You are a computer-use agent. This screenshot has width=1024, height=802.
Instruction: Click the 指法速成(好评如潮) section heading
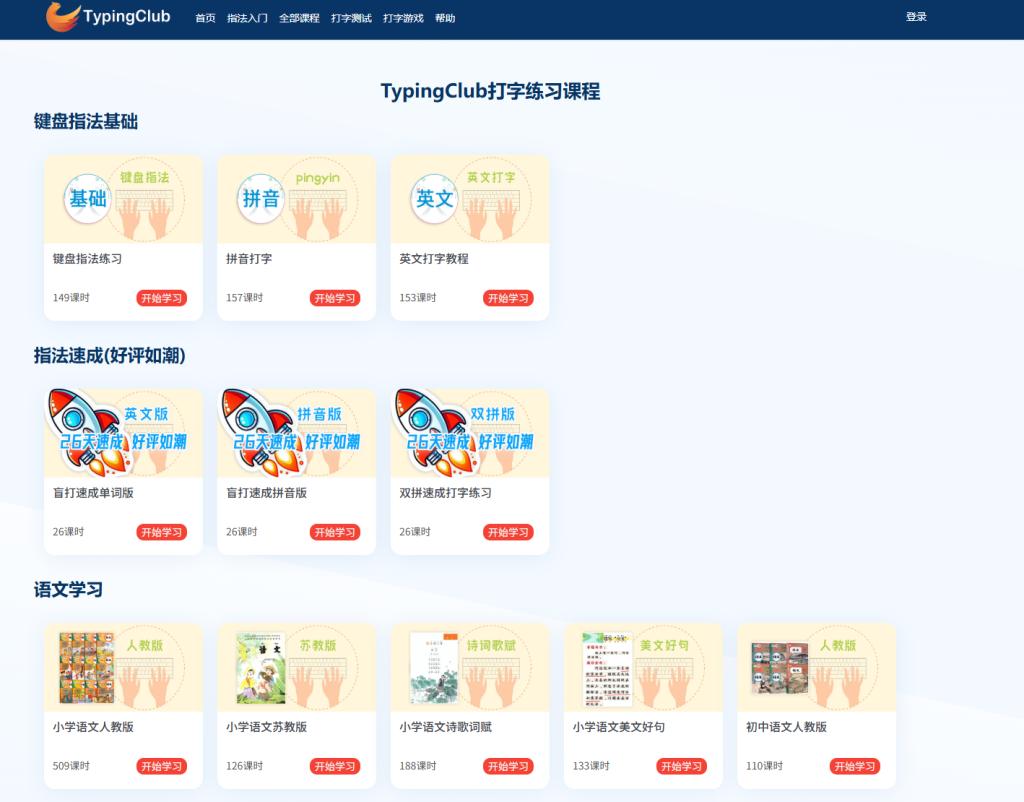[110, 355]
